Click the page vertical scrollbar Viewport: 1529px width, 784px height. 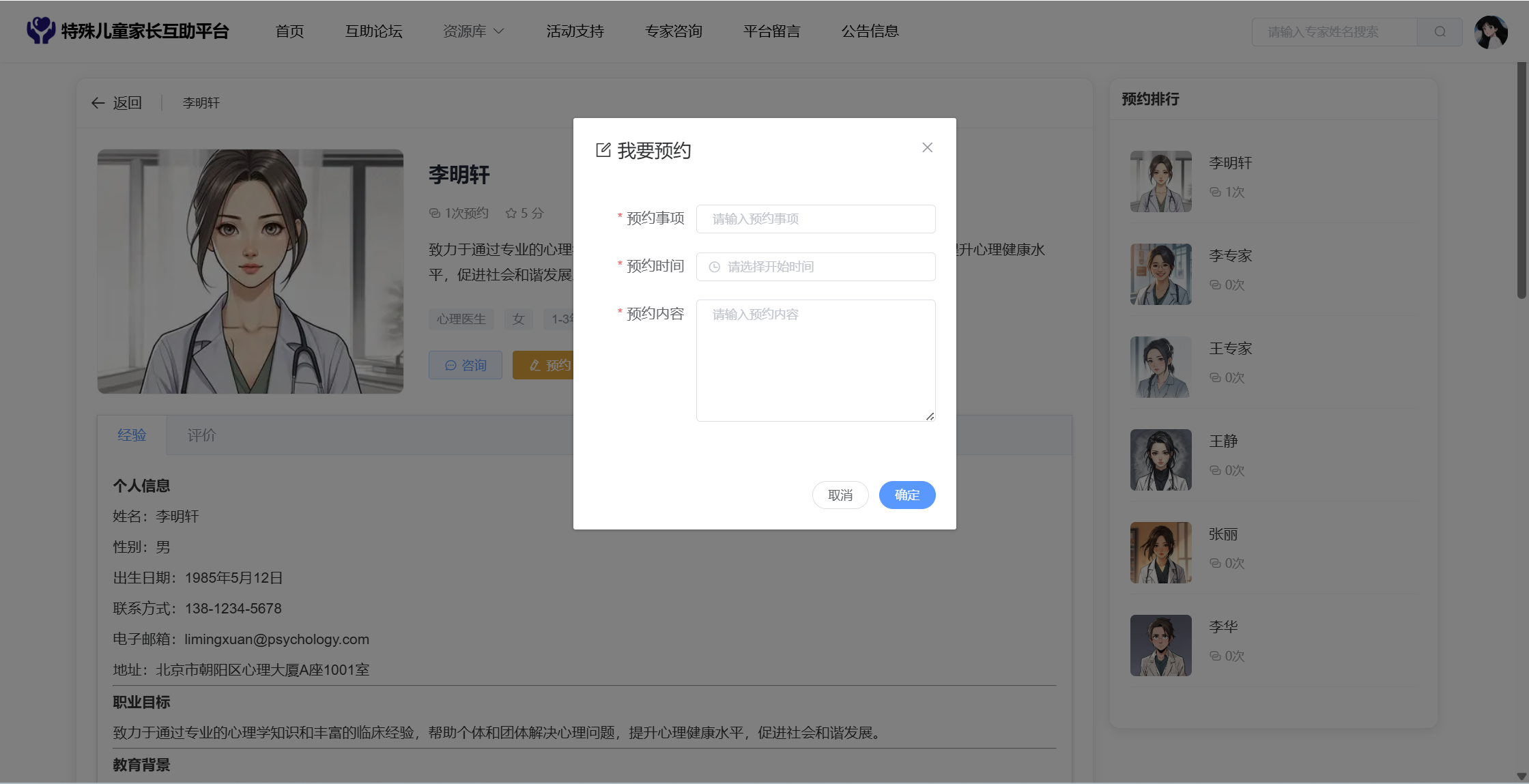tap(1521, 181)
